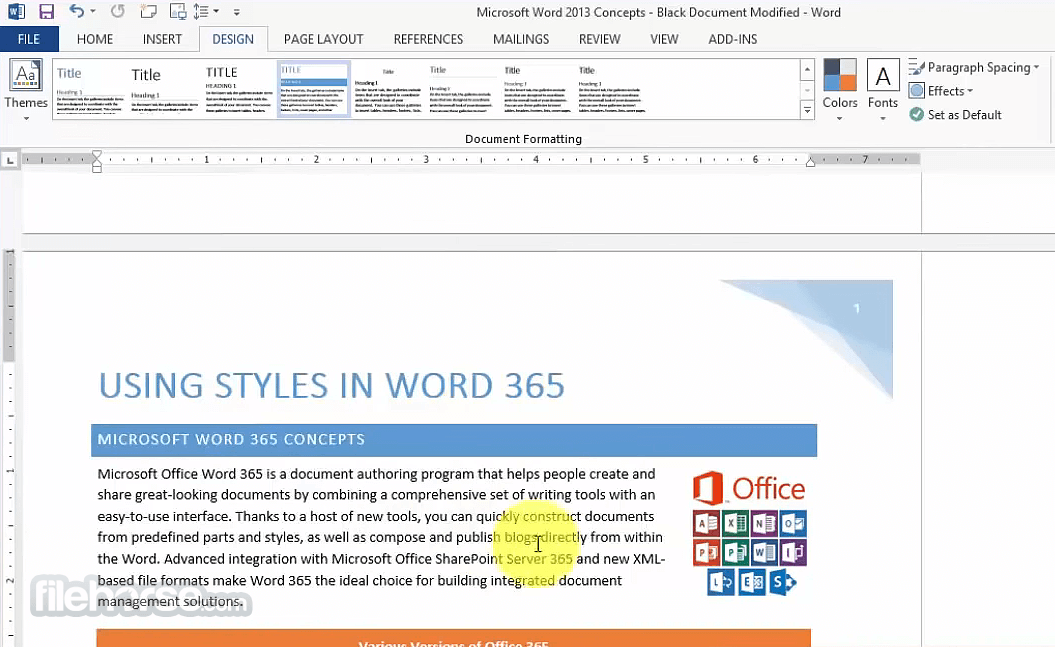Click the page number "1" in the header graphic
The width and height of the screenshot is (1055, 647).
(857, 308)
